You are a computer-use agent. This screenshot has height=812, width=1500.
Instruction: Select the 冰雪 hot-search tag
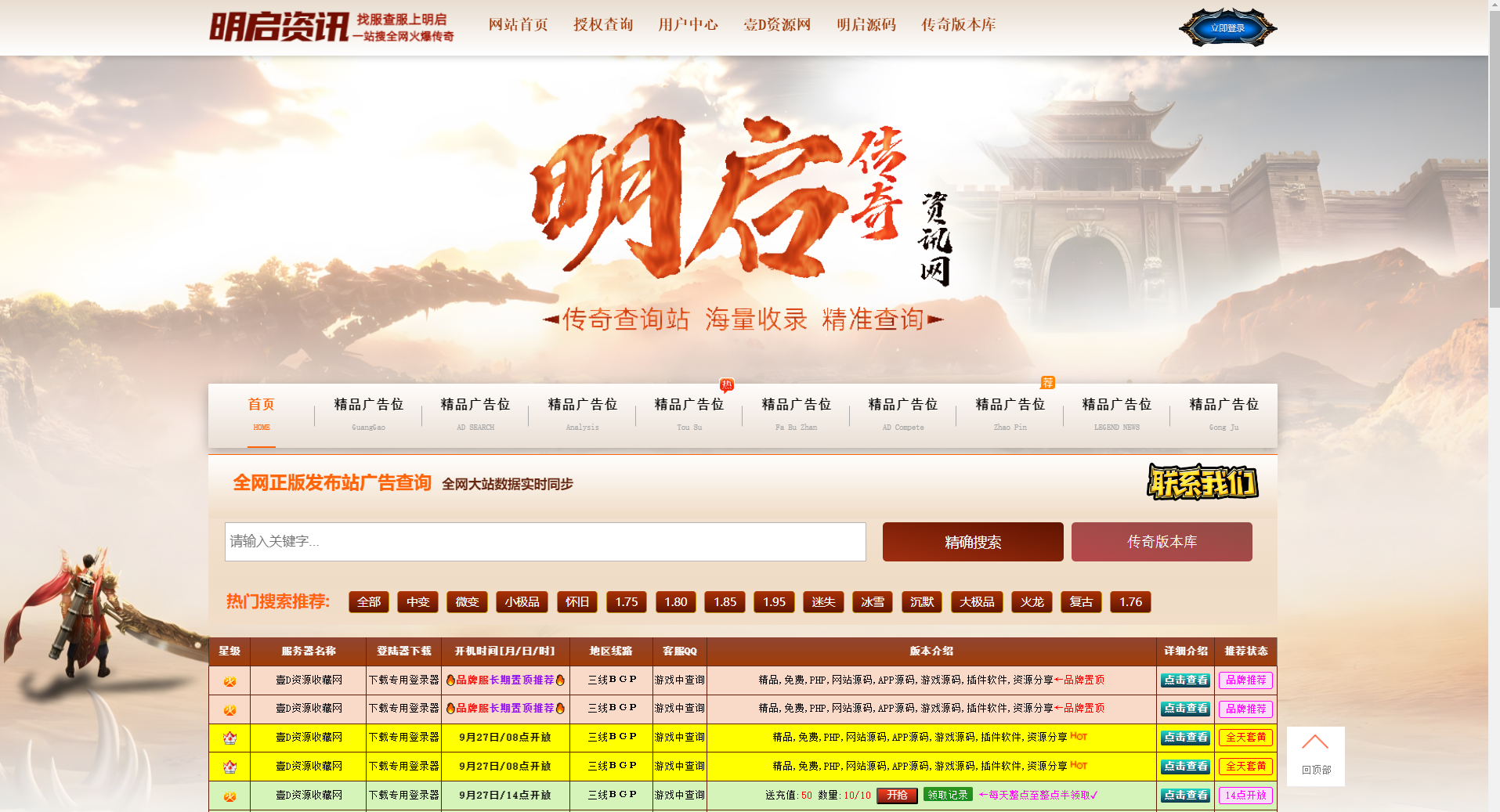tap(873, 602)
